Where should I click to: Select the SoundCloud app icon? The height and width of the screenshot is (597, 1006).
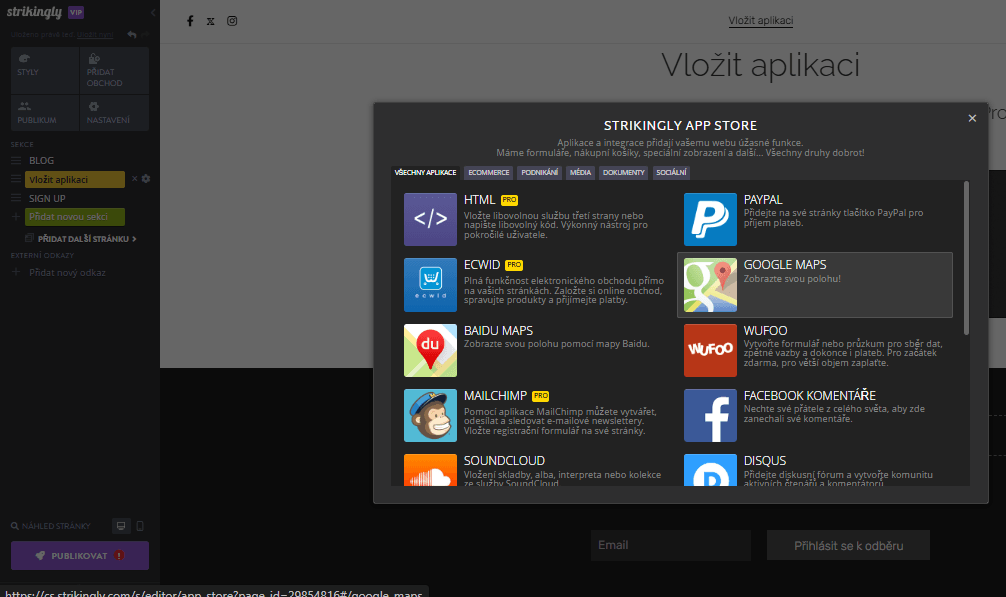click(x=431, y=470)
